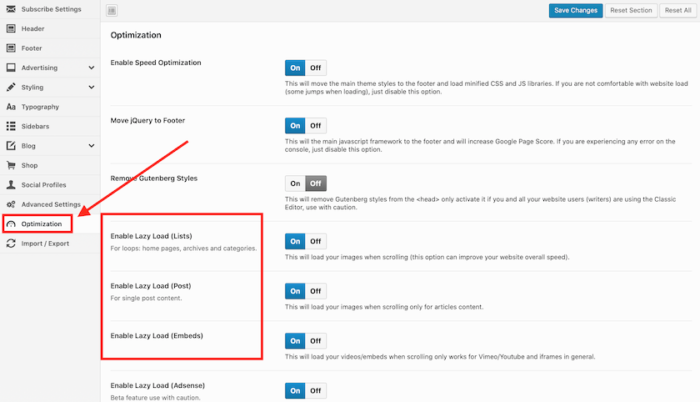Expand the Styling submenu chevron
This screenshot has height=402, width=700.
pos(92,87)
